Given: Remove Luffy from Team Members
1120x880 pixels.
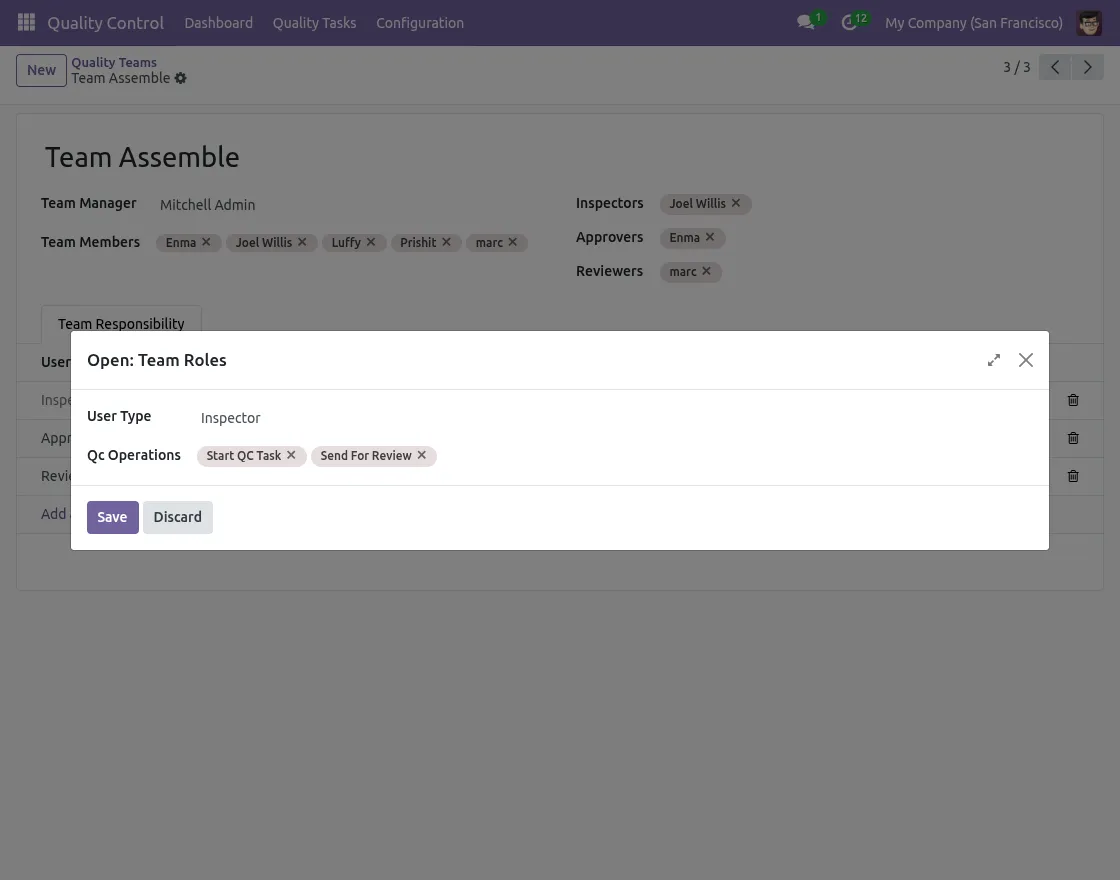Looking at the screenshot, I should click(x=371, y=242).
